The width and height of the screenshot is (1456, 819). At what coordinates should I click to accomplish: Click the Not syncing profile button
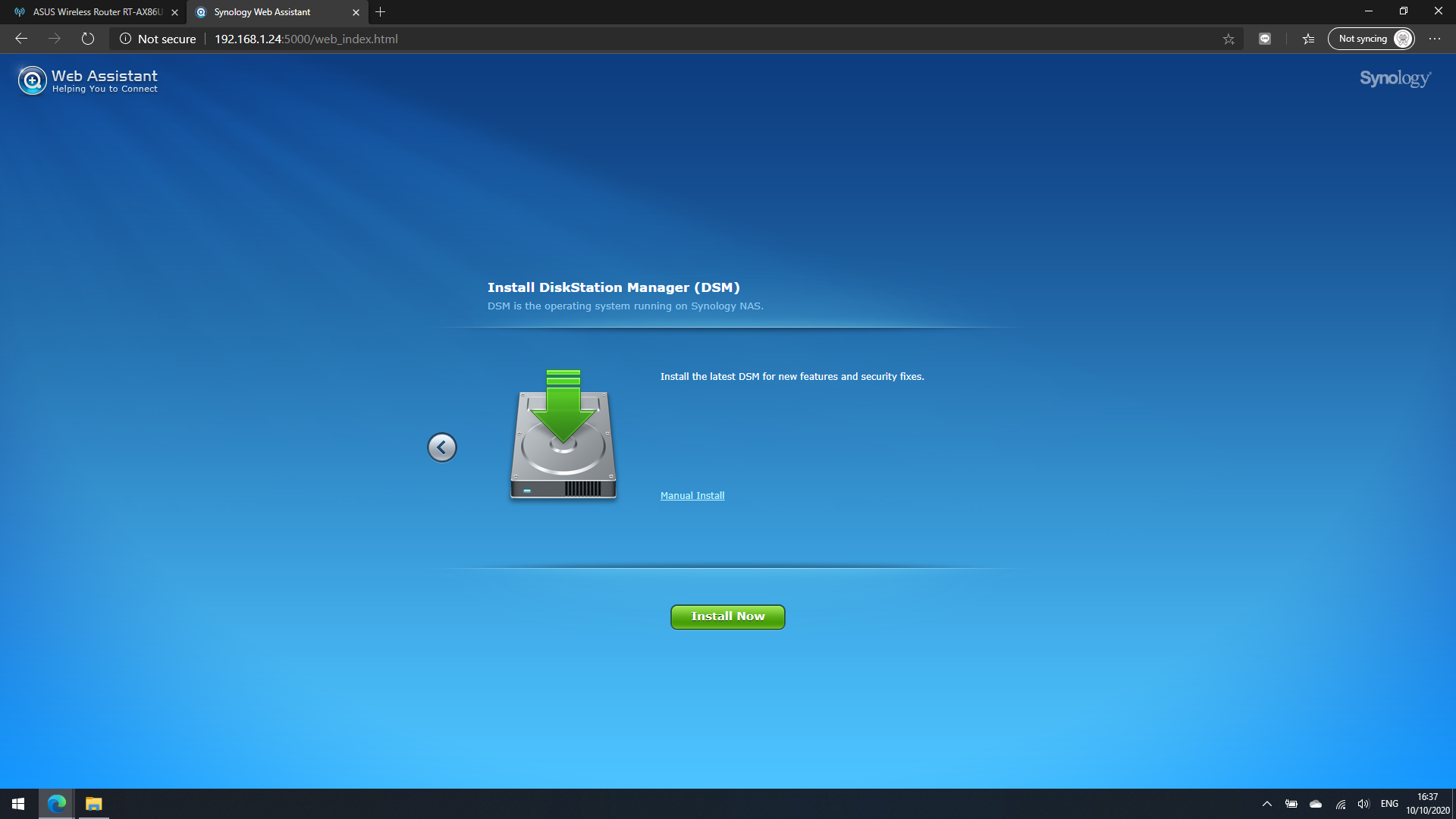tap(1371, 39)
